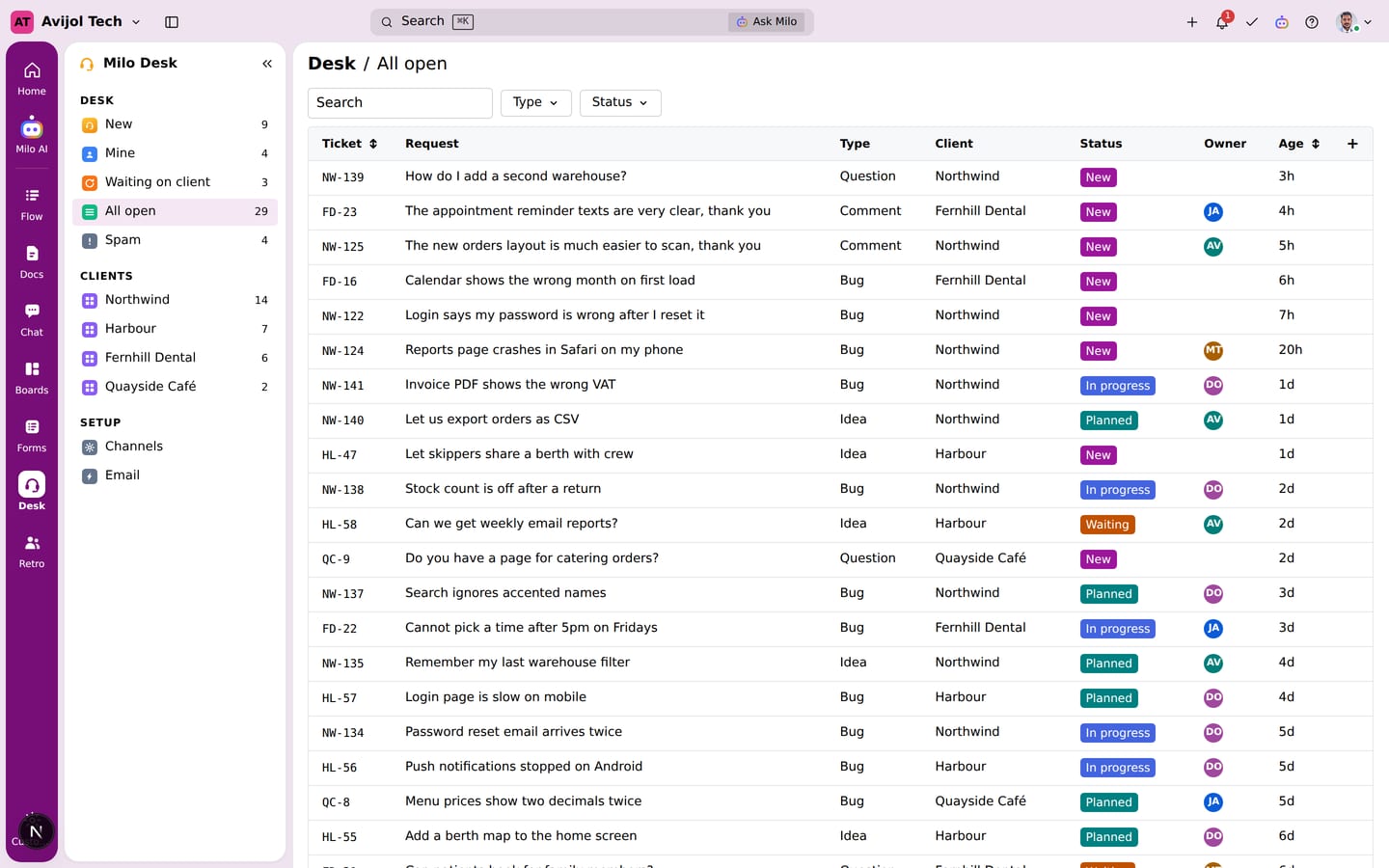Expand the Status filter dropdown
This screenshot has height=868, width=1389.
[x=620, y=102]
